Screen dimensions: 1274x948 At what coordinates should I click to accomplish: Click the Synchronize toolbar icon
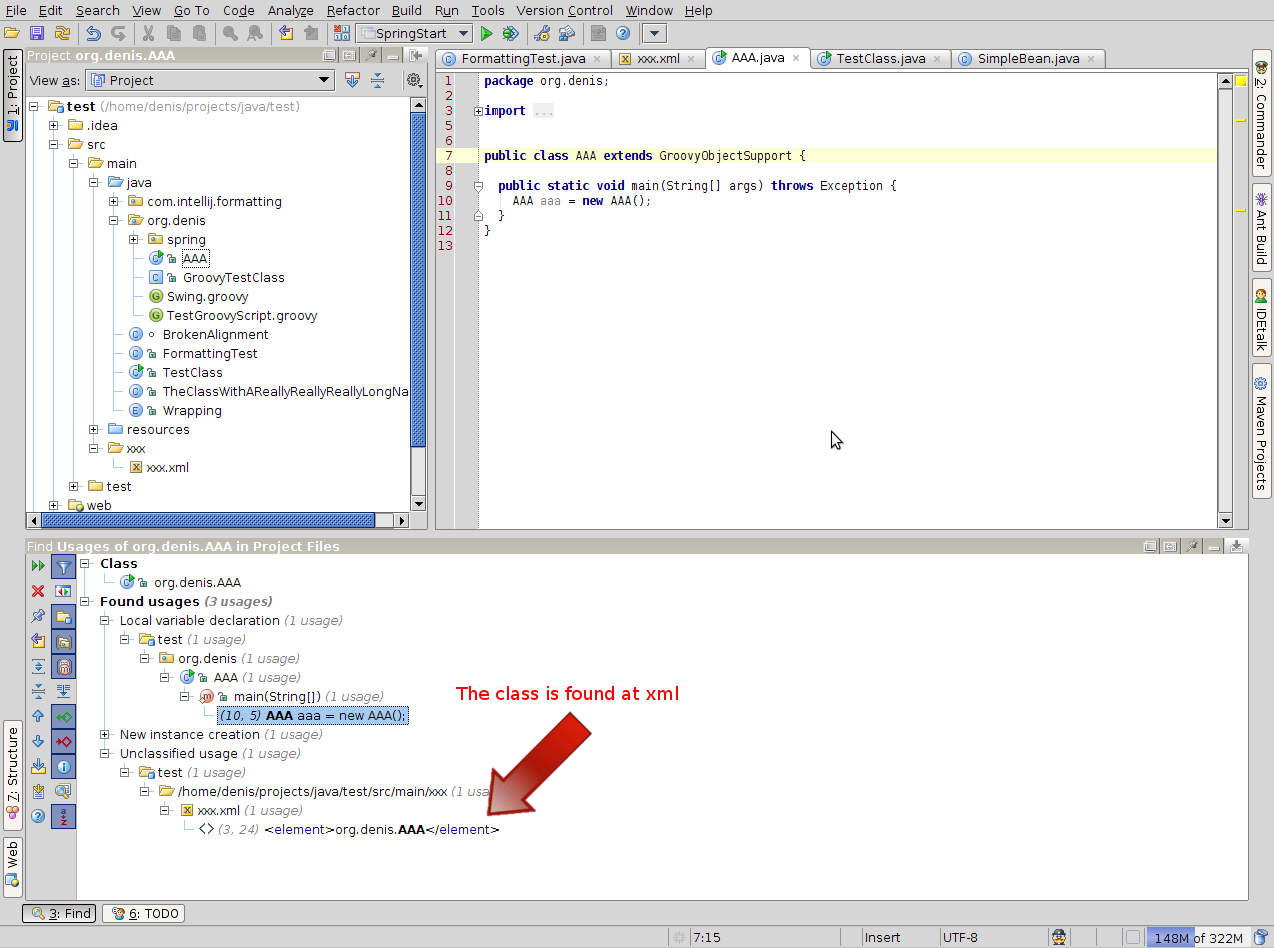[62, 33]
